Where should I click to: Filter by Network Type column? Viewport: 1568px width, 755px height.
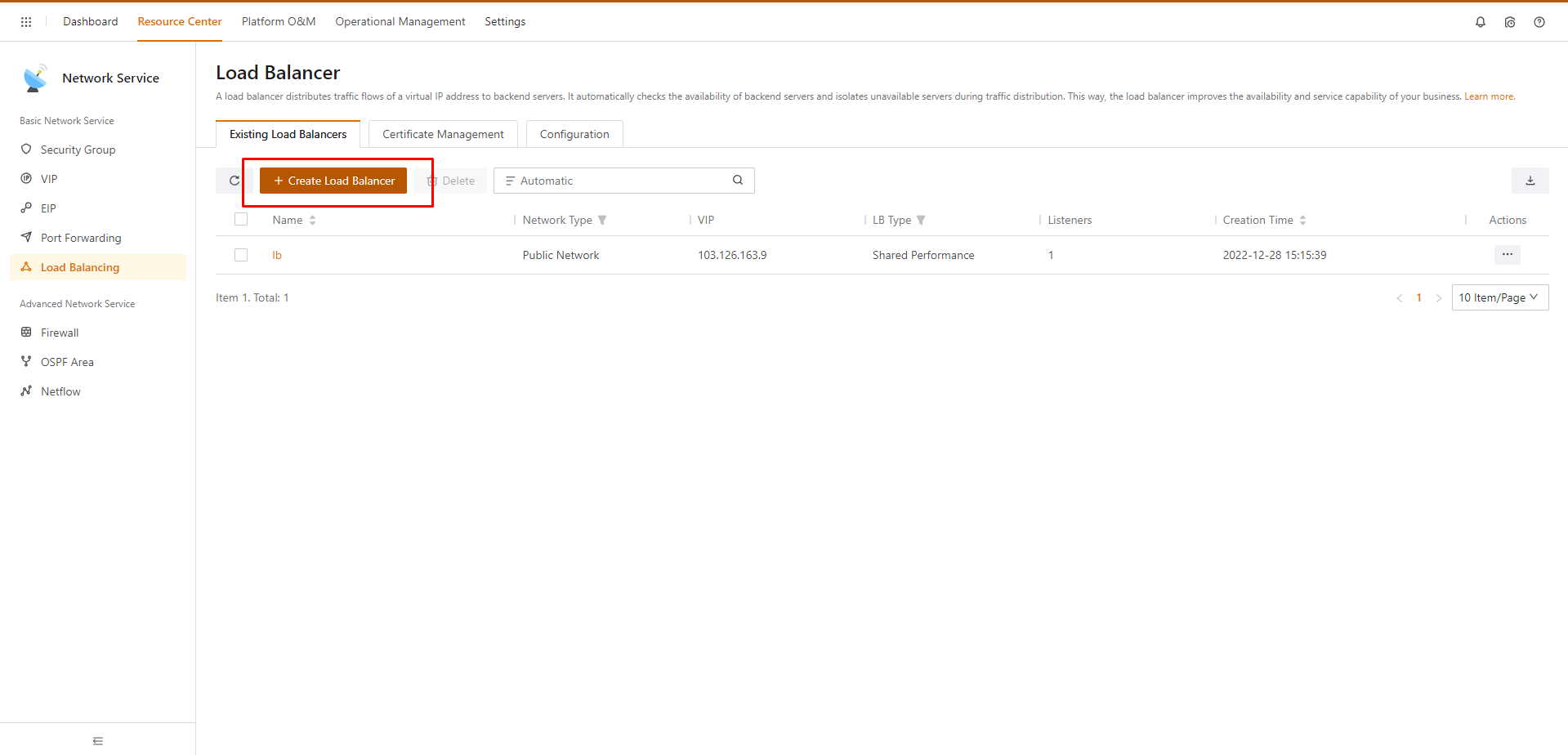602,221
